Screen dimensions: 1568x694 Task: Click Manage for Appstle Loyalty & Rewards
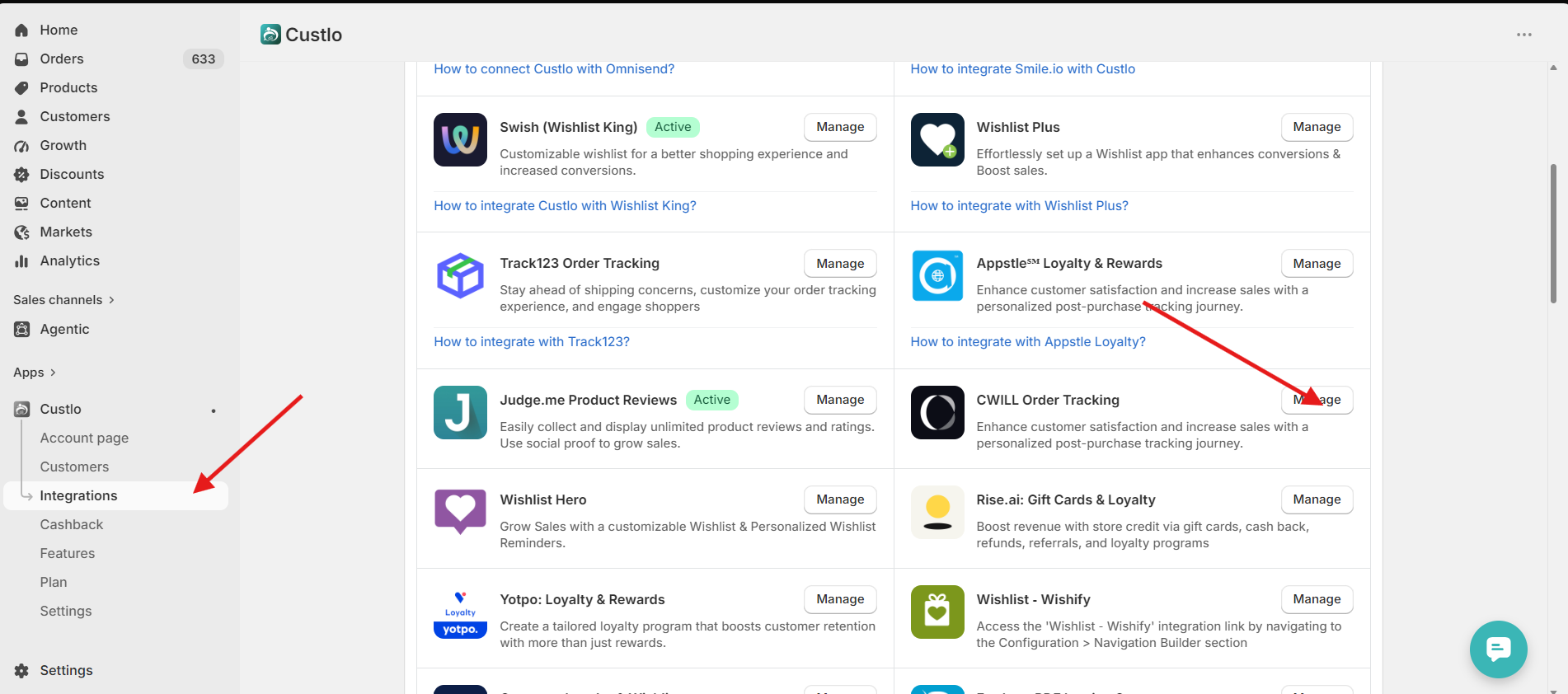[1317, 264]
